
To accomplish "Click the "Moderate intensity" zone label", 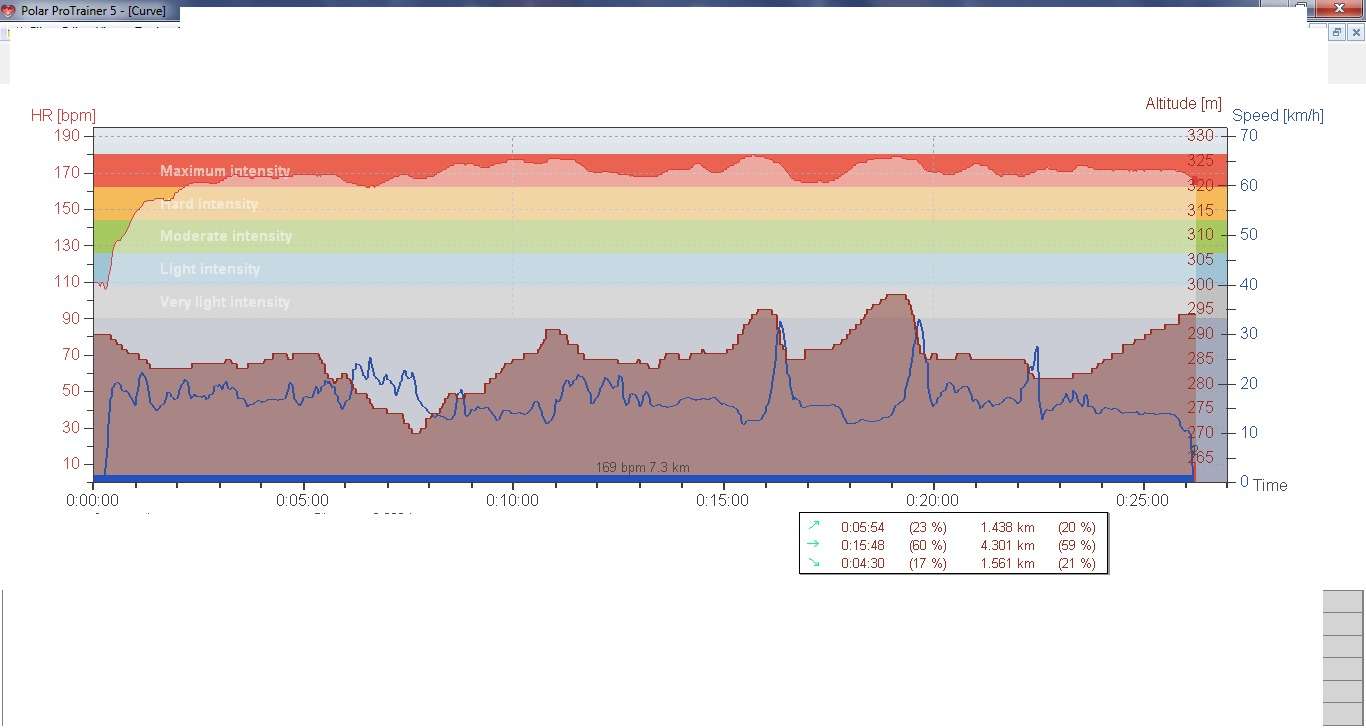I will [226, 236].
